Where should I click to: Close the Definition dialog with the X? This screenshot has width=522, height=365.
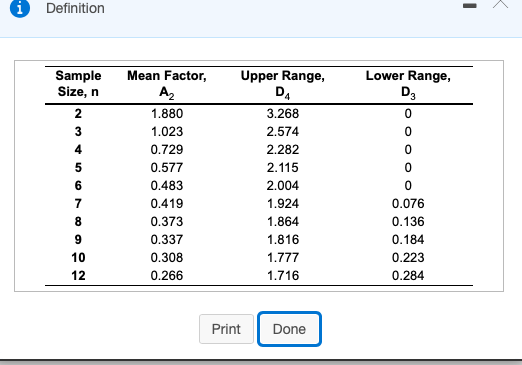pyautogui.click(x=501, y=4)
